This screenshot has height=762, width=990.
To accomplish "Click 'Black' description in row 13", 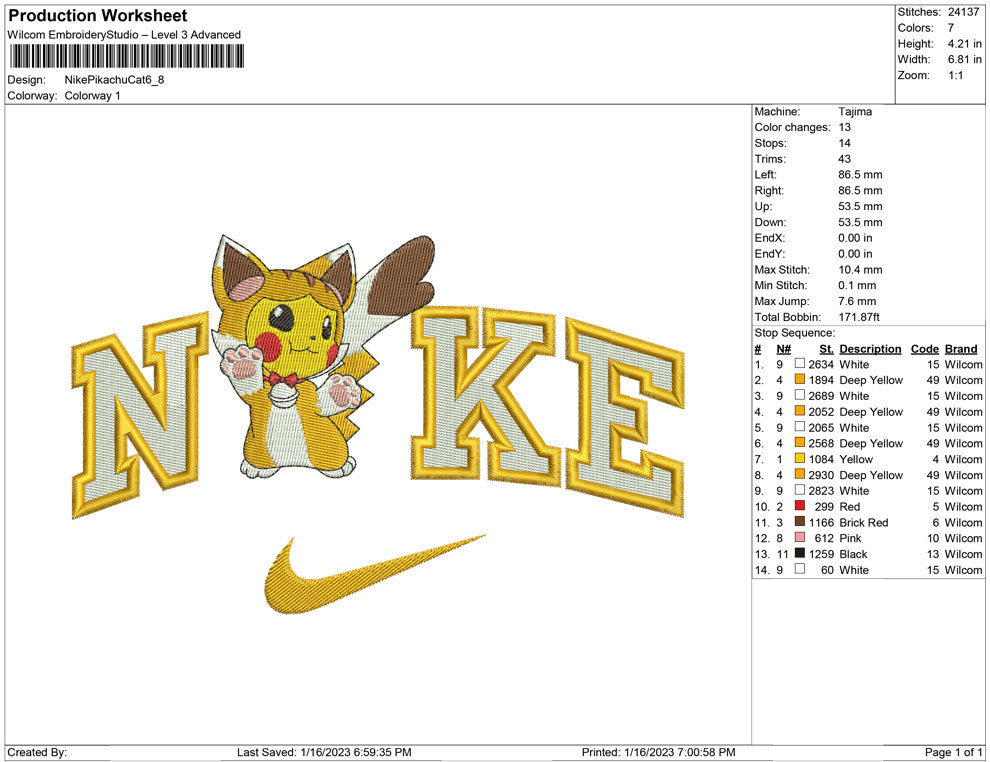I will click(853, 554).
